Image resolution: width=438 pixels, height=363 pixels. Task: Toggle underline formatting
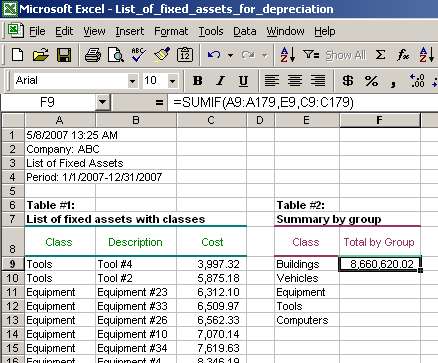(x=243, y=81)
